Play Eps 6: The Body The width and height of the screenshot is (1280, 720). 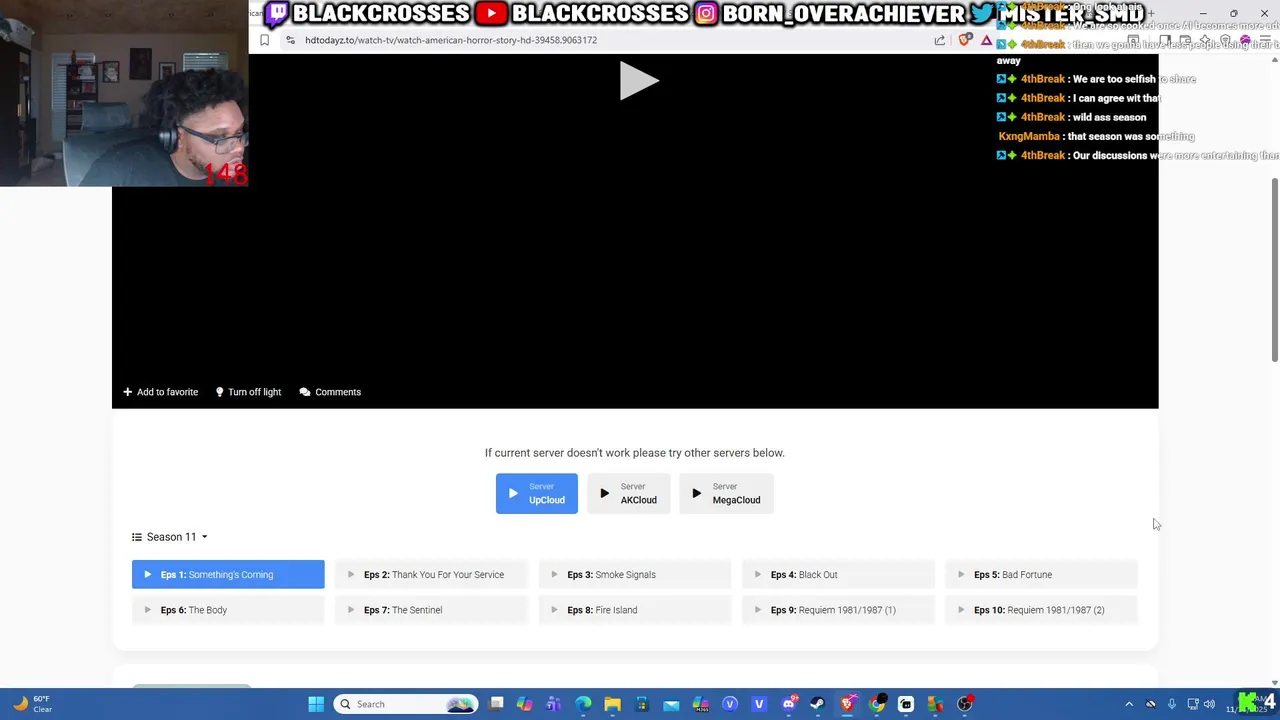[x=228, y=610]
